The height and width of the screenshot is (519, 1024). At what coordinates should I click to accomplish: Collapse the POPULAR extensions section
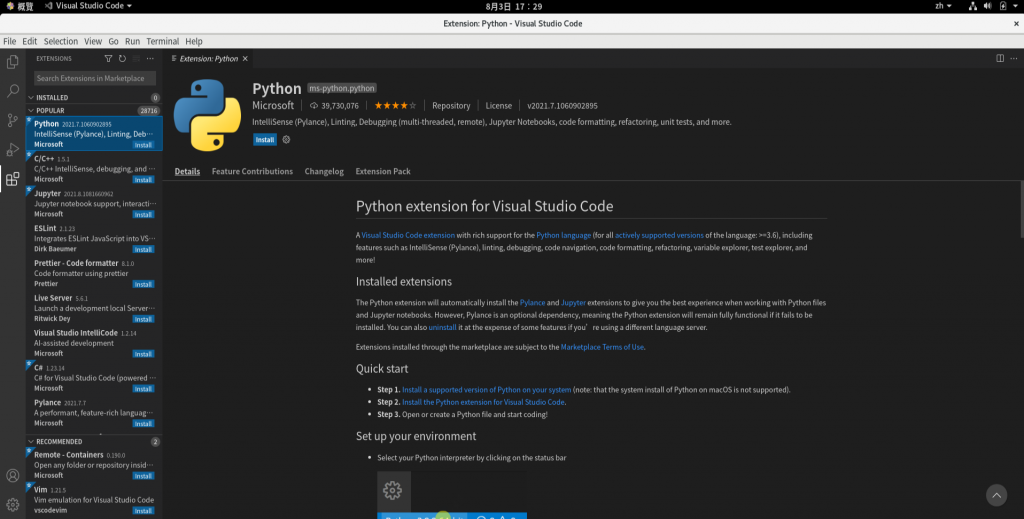(x=50, y=111)
